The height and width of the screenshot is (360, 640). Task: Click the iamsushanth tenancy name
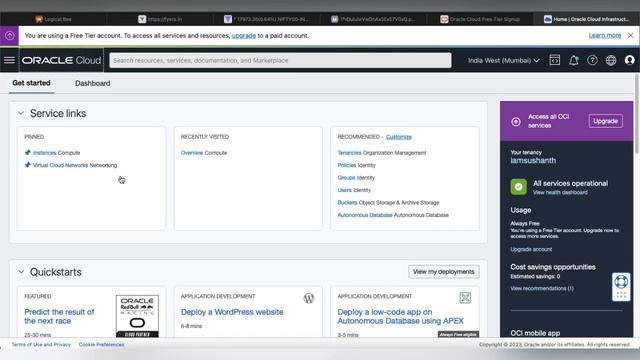(x=533, y=160)
